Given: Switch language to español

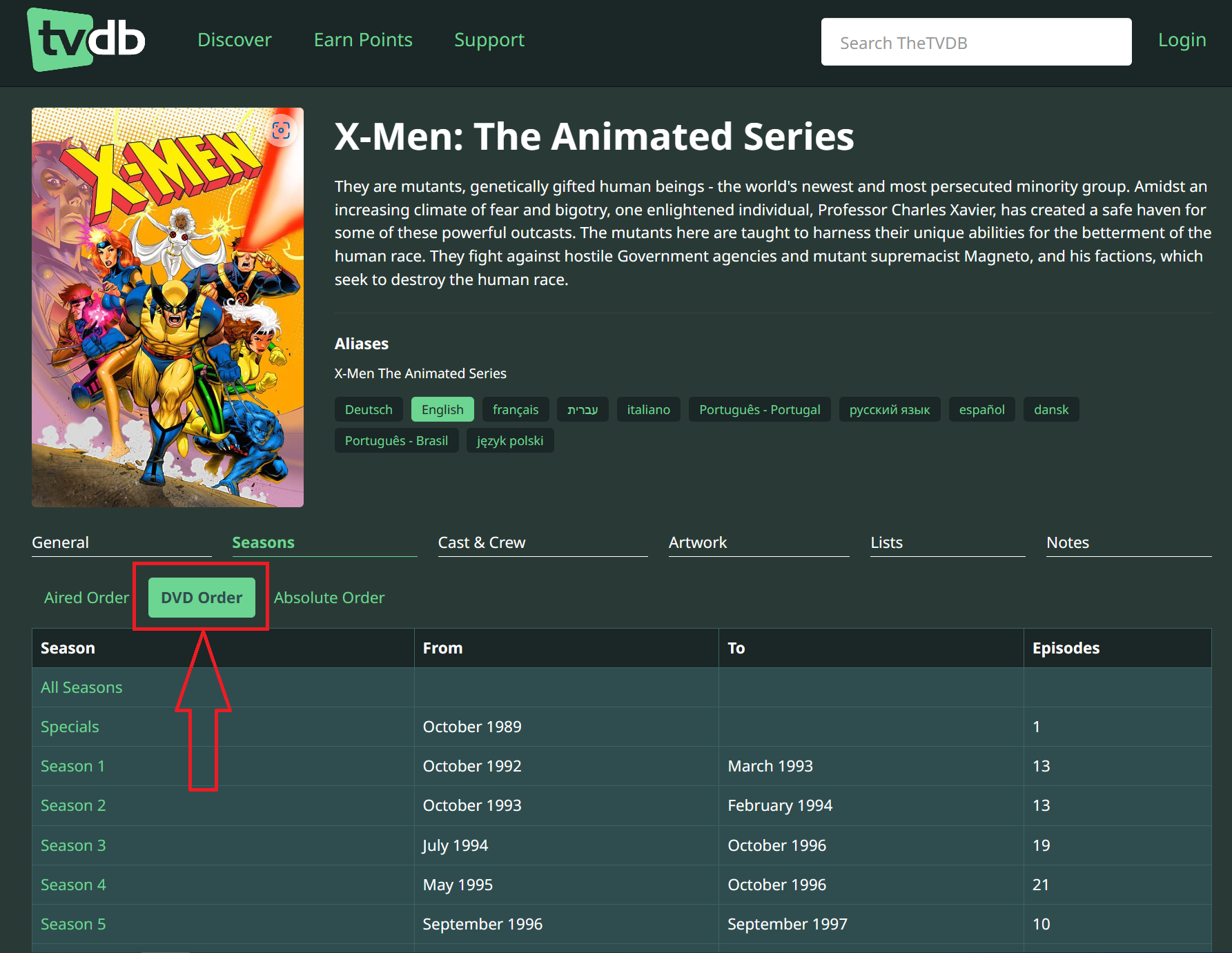Looking at the screenshot, I should 981,410.
